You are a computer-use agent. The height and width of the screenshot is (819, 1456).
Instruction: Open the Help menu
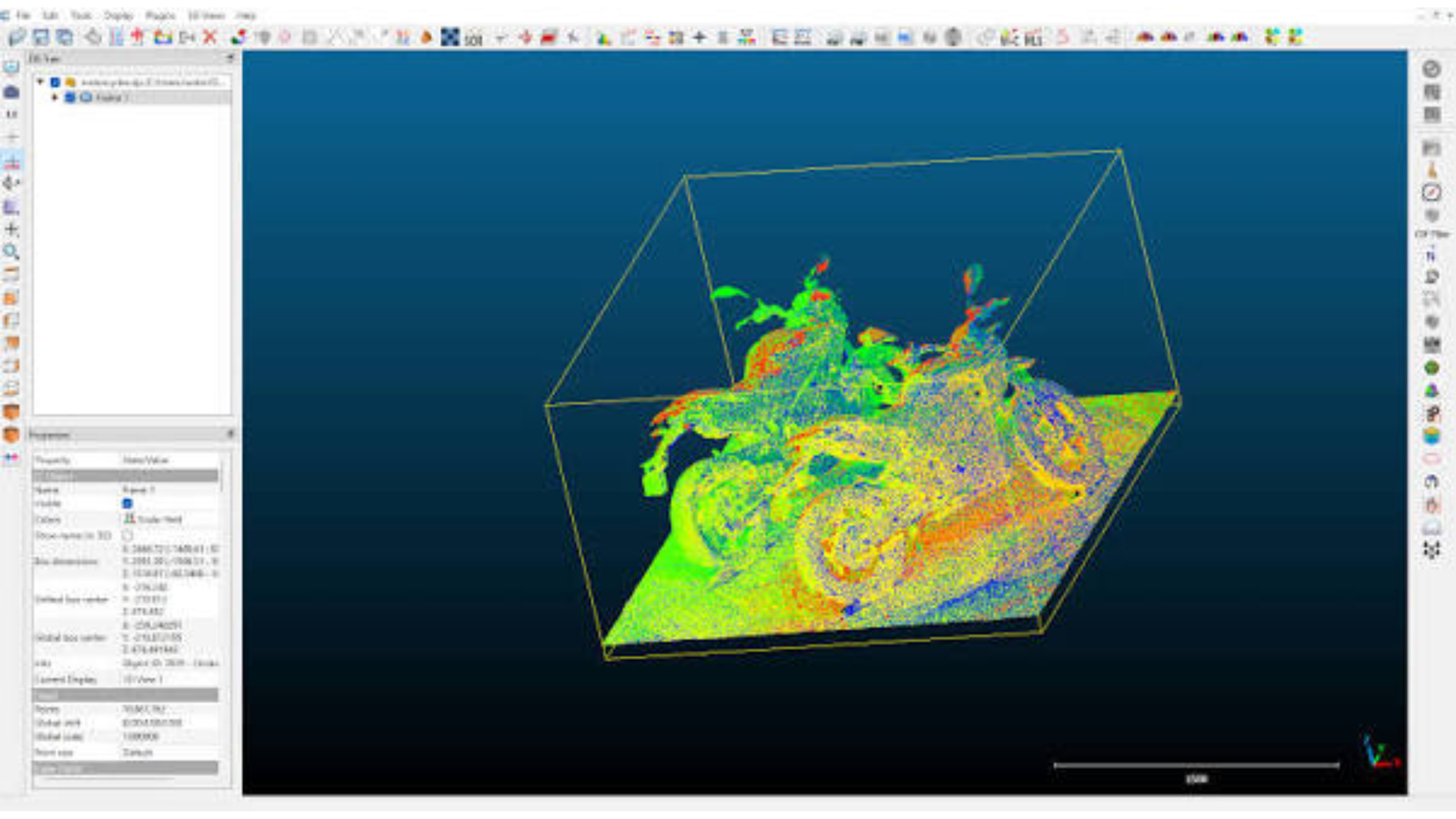246,15
